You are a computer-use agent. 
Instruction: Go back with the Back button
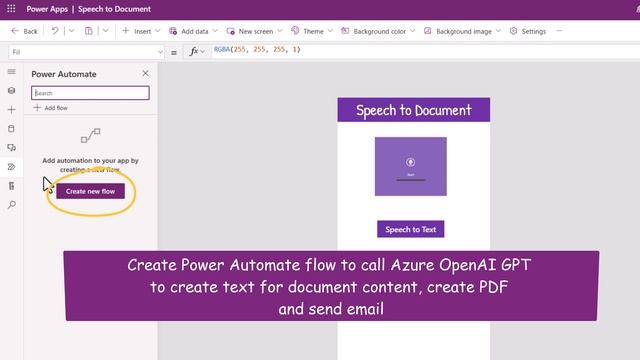coord(24,31)
